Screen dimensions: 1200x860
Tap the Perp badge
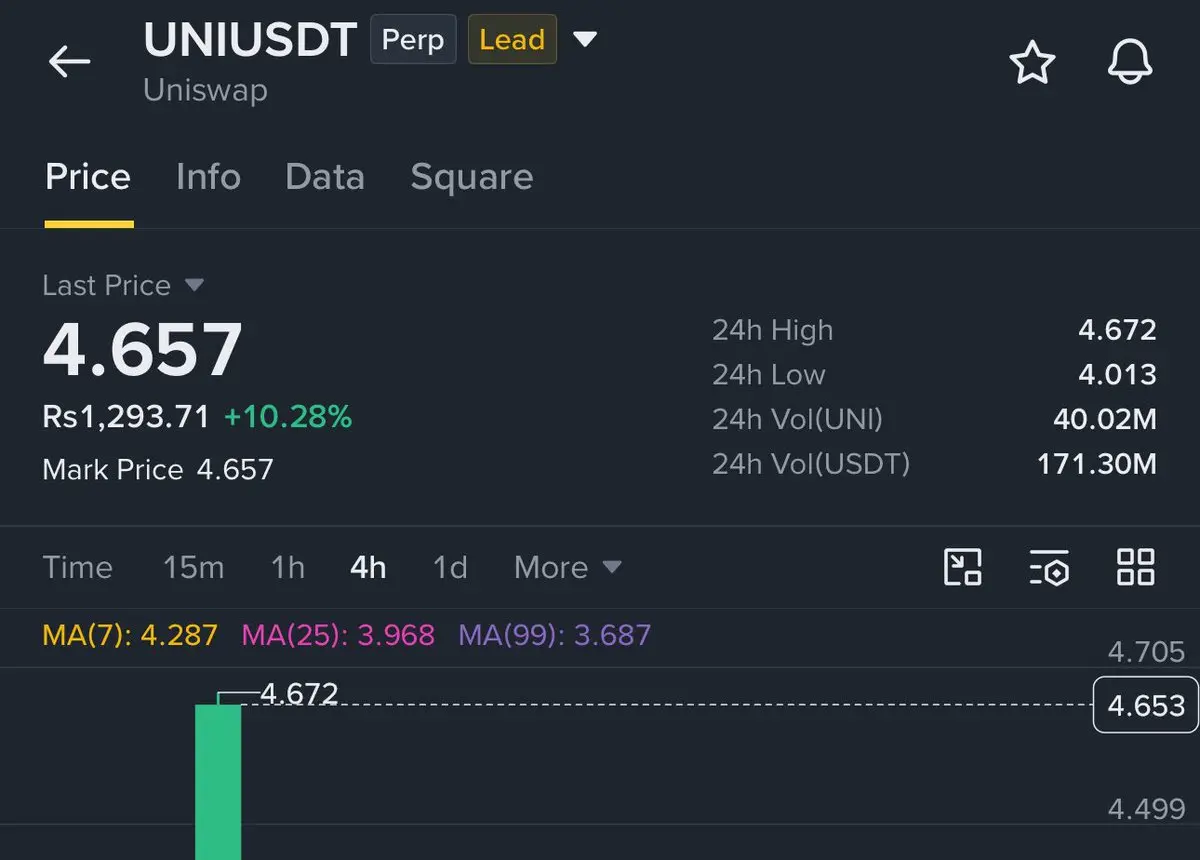coord(413,40)
